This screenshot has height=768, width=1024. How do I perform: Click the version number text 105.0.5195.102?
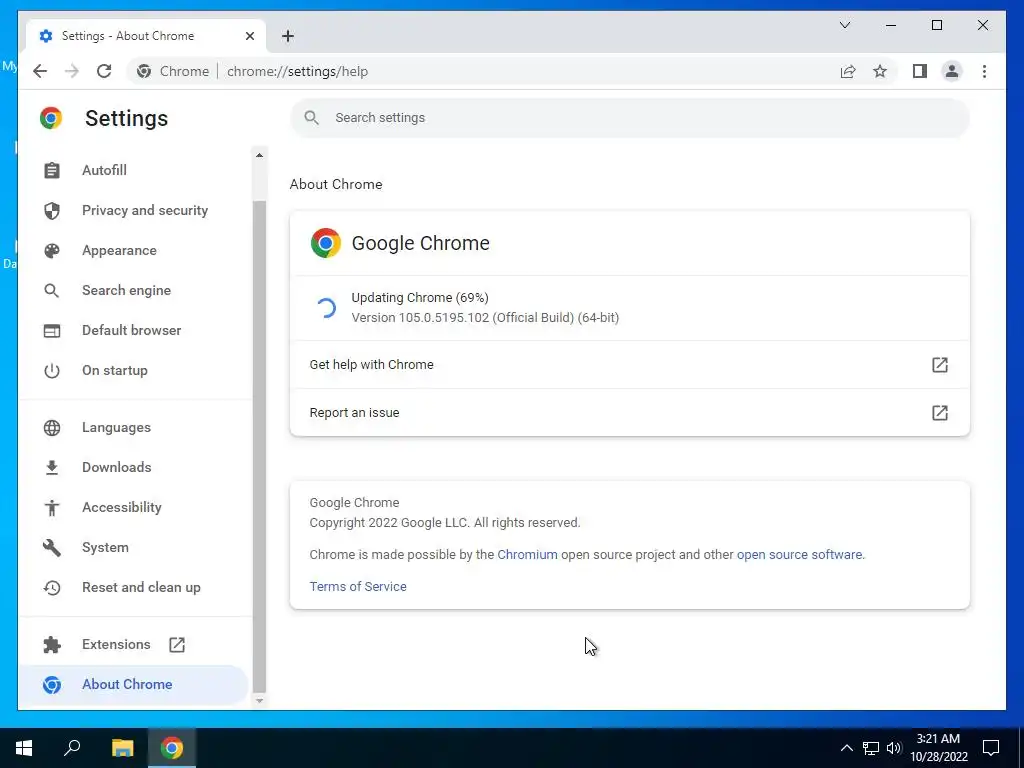443,317
